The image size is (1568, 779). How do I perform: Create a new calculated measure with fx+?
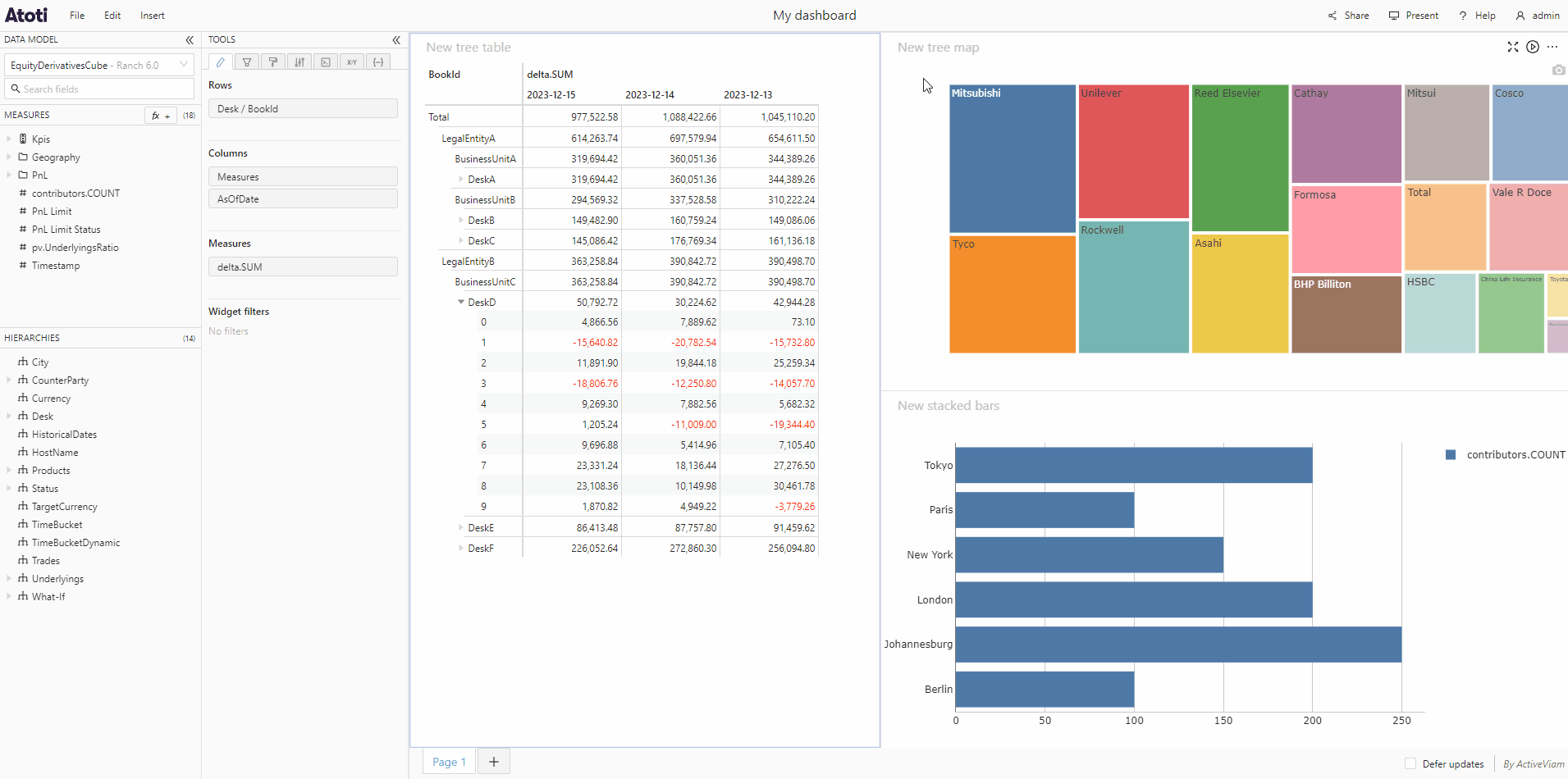[161, 116]
